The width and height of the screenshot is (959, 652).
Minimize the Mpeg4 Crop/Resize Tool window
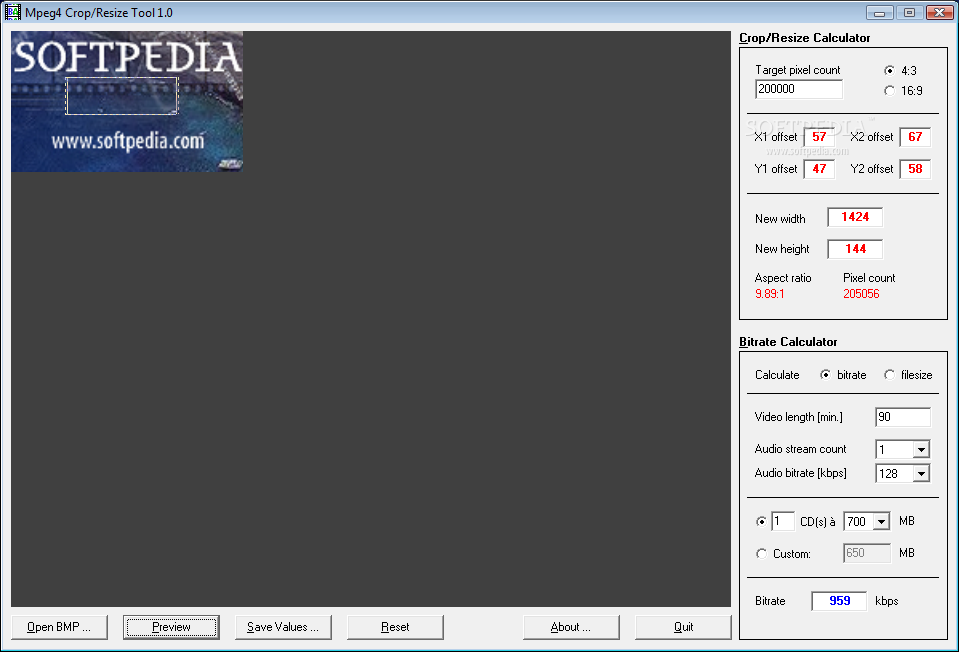coord(879,12)
